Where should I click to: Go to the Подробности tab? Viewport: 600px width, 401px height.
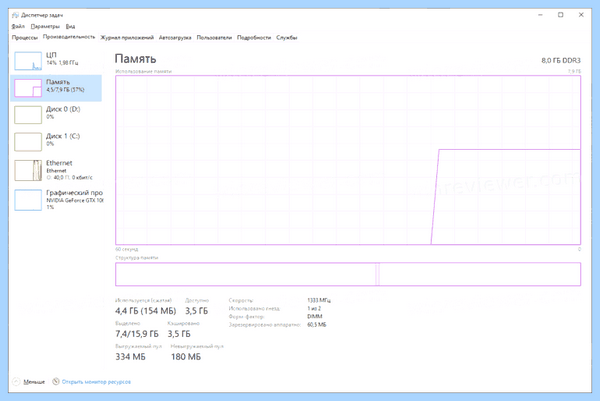pos(254,37)
